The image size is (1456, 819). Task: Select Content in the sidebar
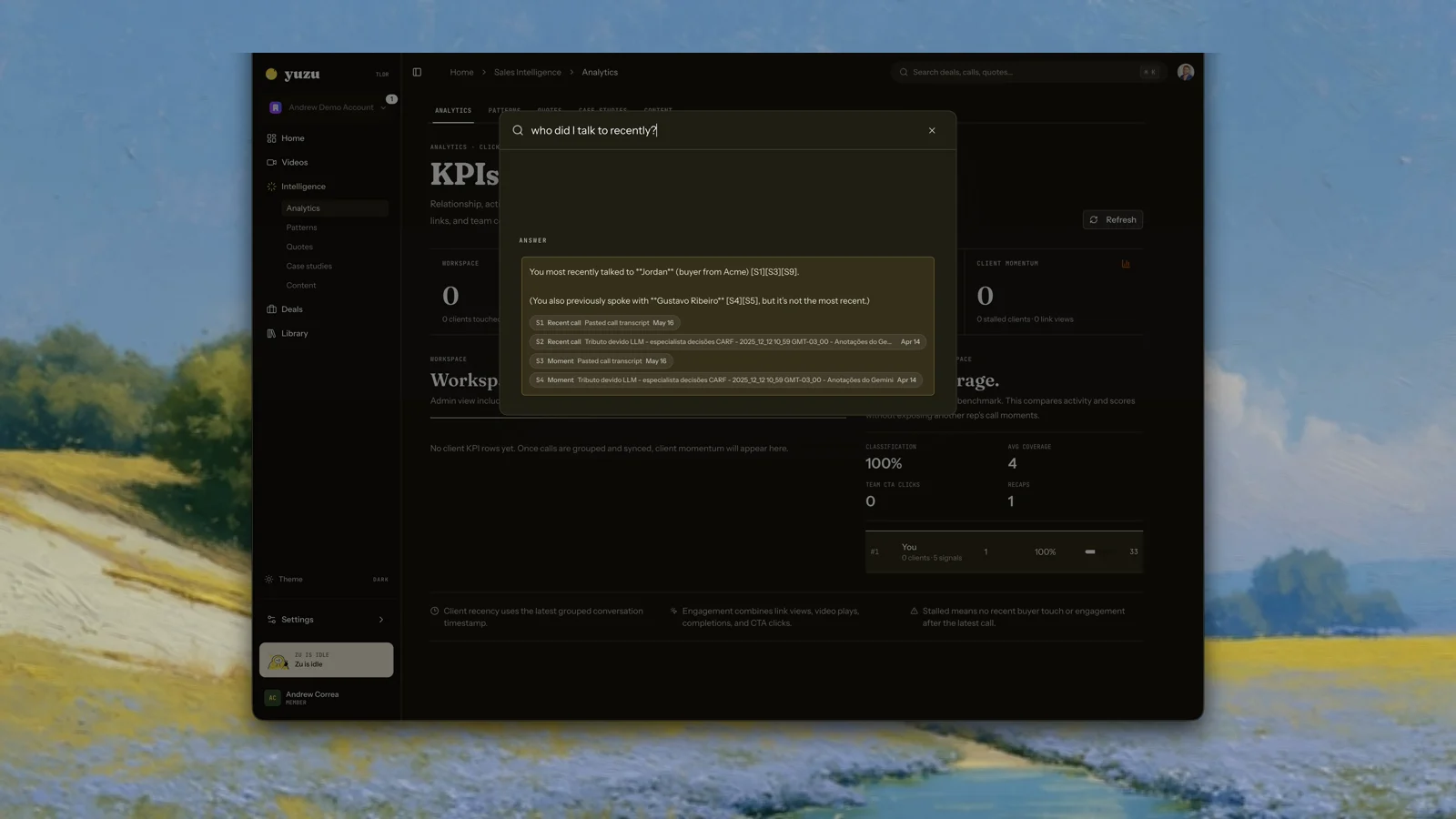(301, 285)
